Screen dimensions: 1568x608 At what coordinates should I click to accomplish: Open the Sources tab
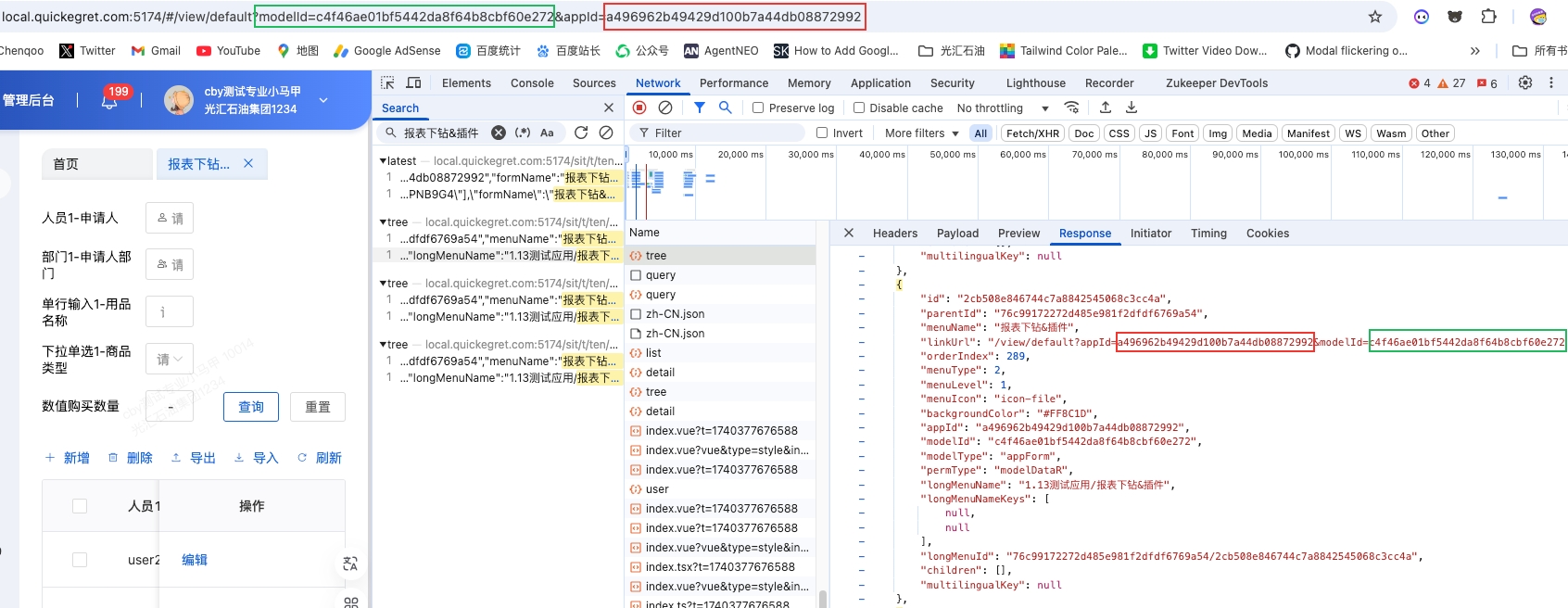click(594, 82)
